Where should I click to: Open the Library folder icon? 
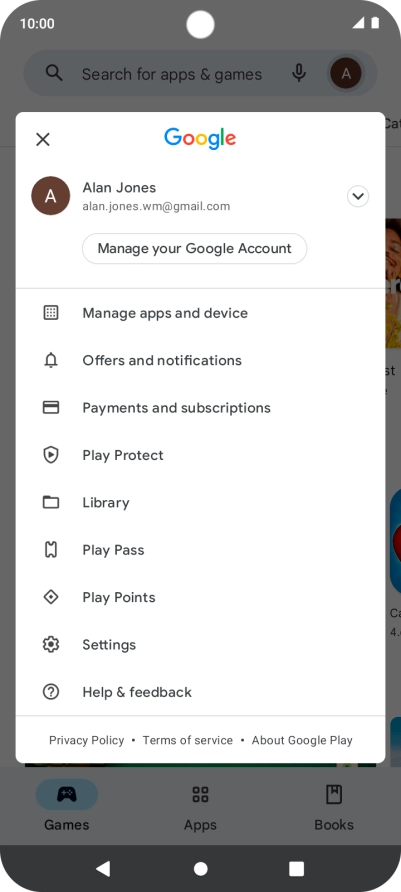tap(51, 502)
